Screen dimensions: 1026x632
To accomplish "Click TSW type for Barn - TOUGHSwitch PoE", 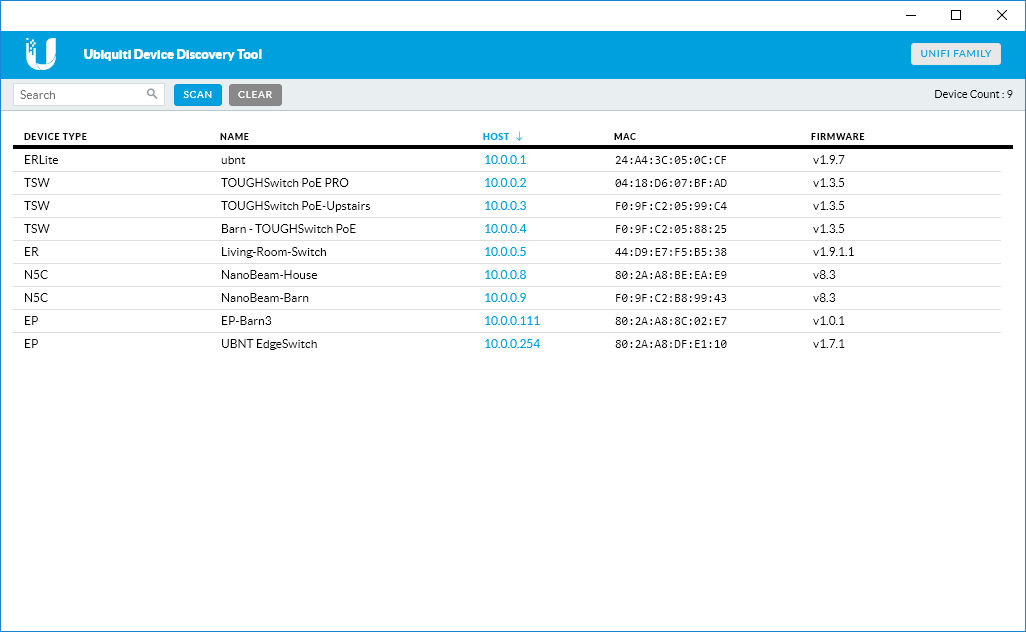I will tap(37, 228).
